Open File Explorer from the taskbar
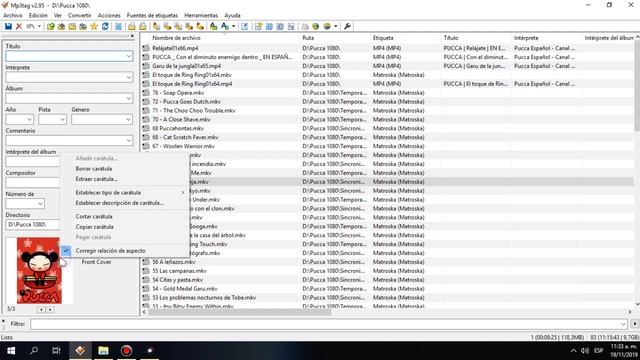This screenshot has height=360, width=640. 103,351
